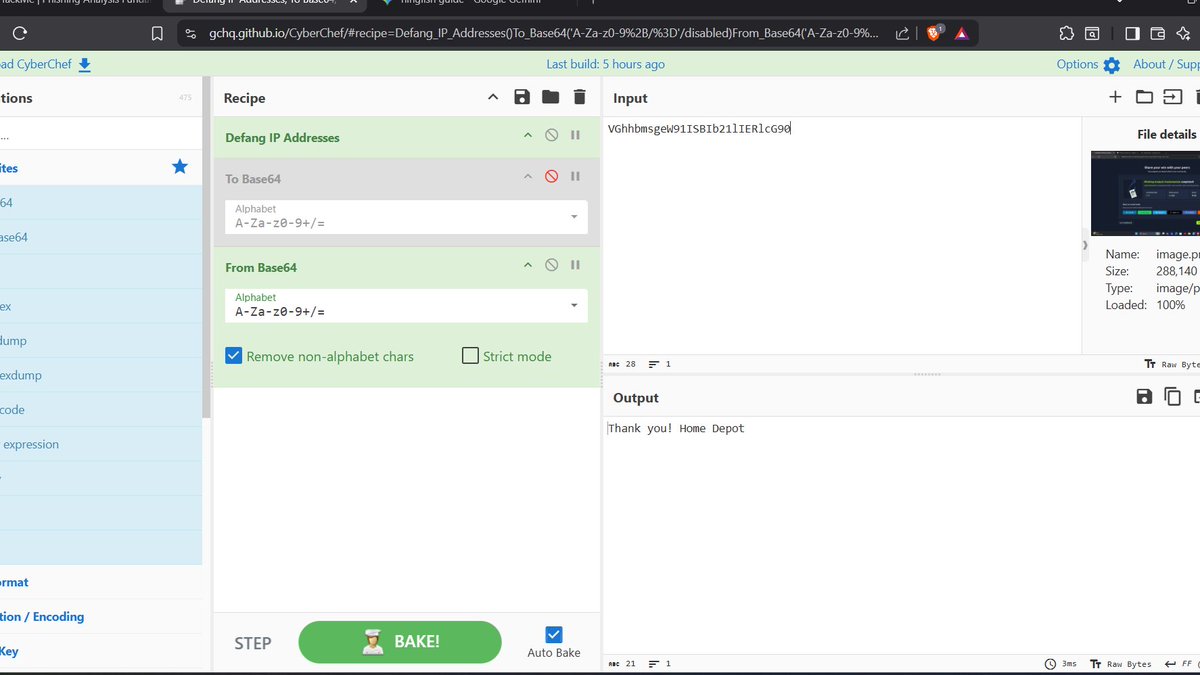Open the Brave Wallet icon
This screenshot has height=675, width=1200.
(x=1158, y=33)
